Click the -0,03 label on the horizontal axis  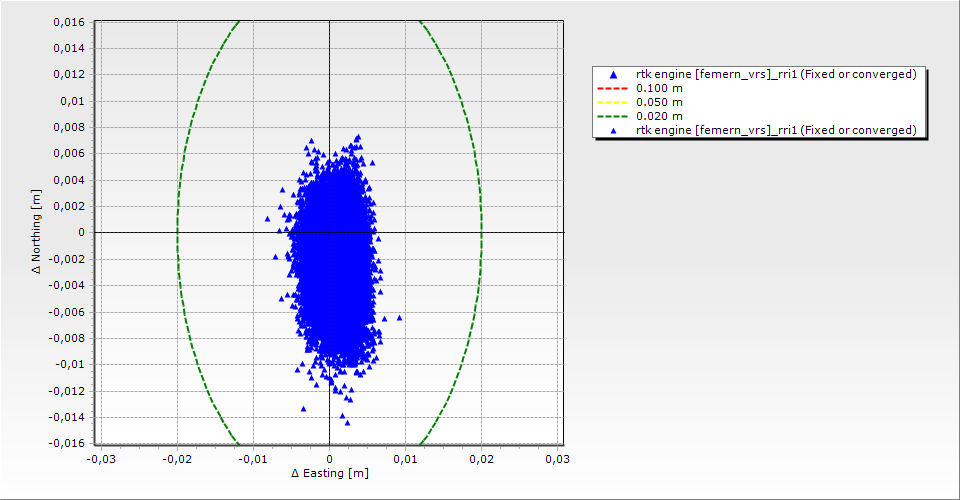click(101, 459)
